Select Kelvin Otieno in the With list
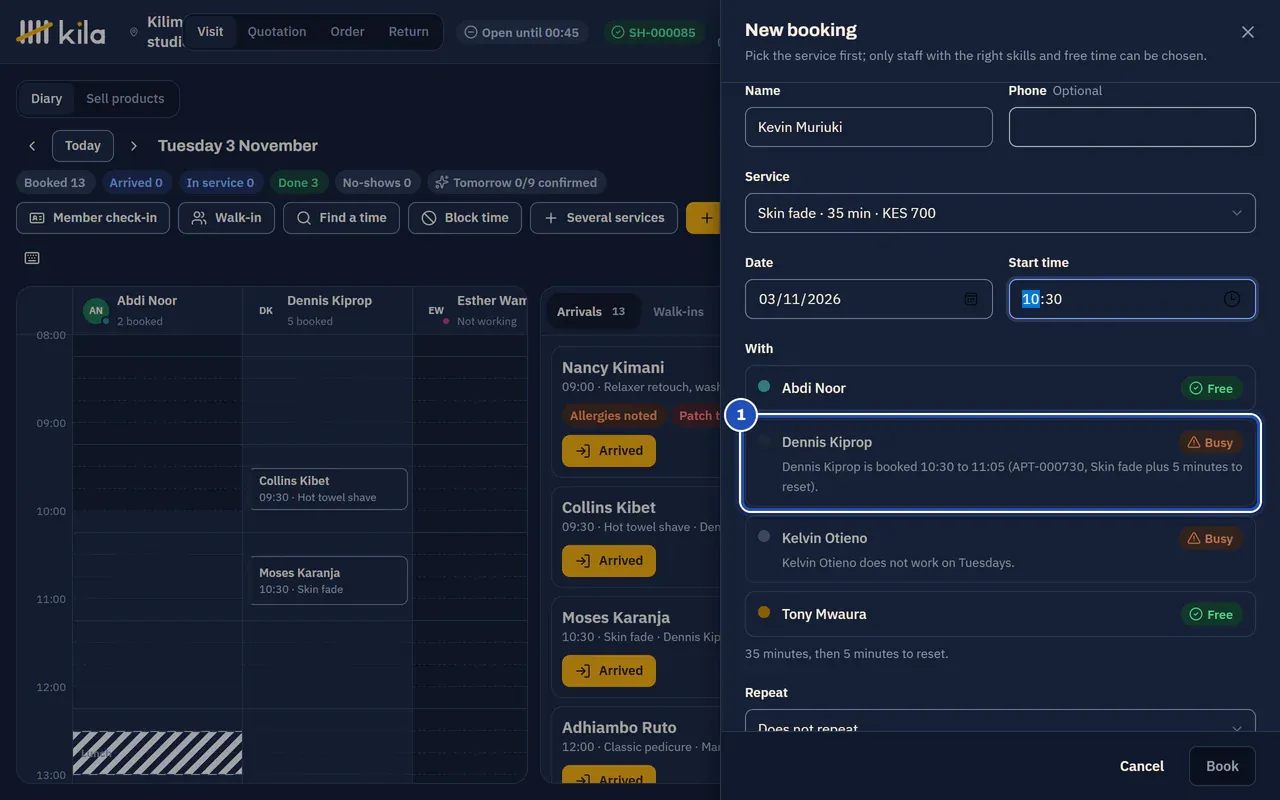This screenshot has height=800, width=1280. click(x=1000, y=549)
